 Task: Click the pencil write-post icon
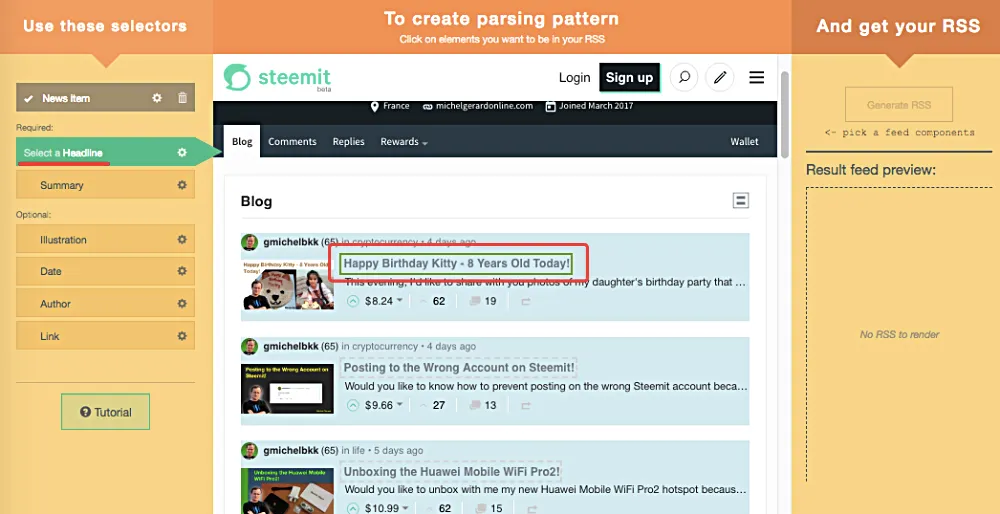pos(720,78)
